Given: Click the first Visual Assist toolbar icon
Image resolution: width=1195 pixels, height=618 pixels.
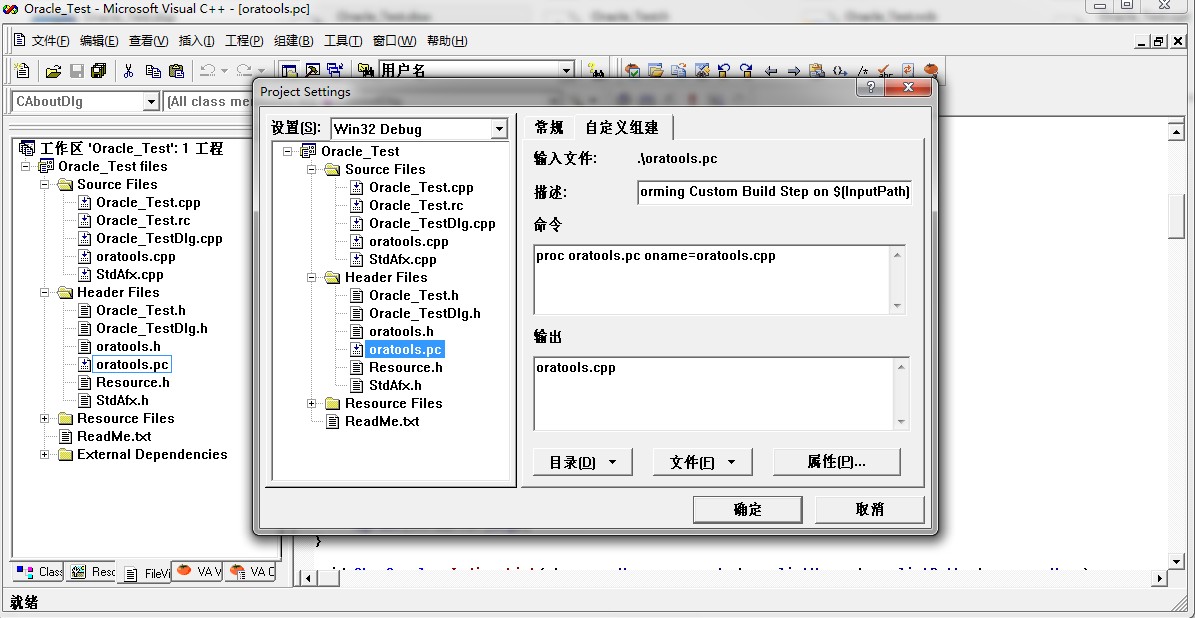Looking at the screenshot, I should [633, 71].
